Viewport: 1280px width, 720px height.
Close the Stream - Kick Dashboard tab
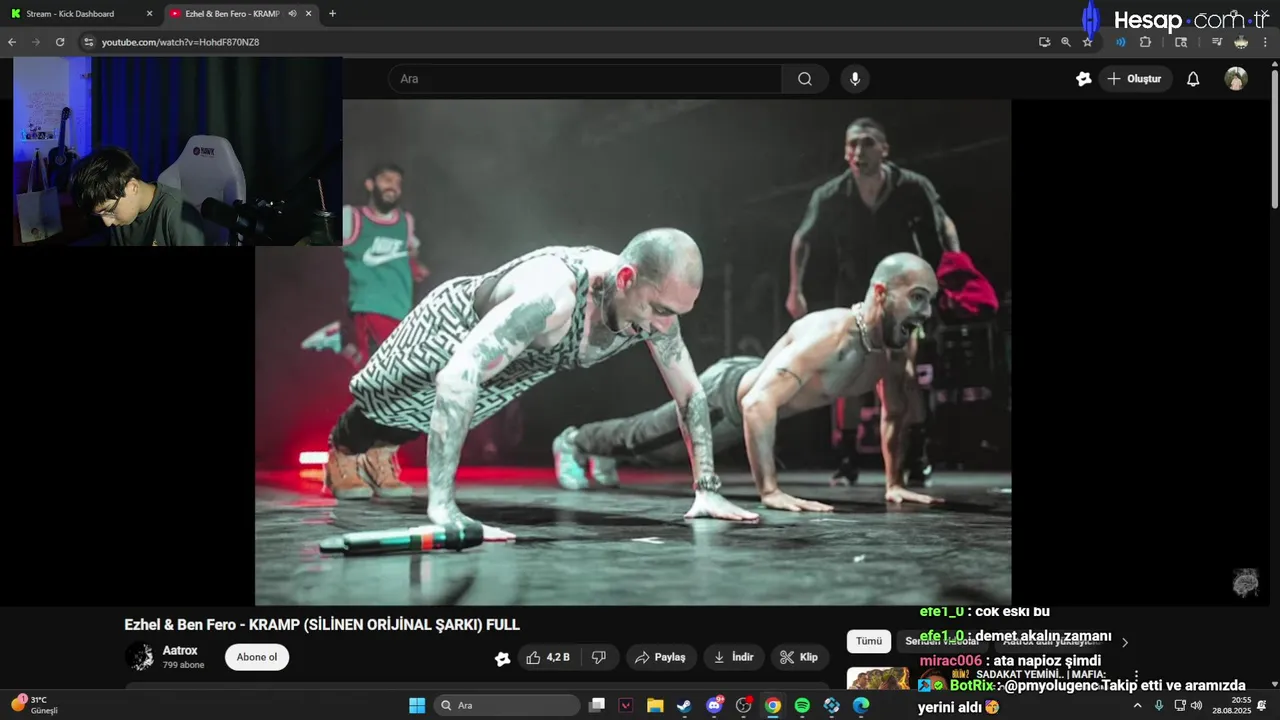149,14
